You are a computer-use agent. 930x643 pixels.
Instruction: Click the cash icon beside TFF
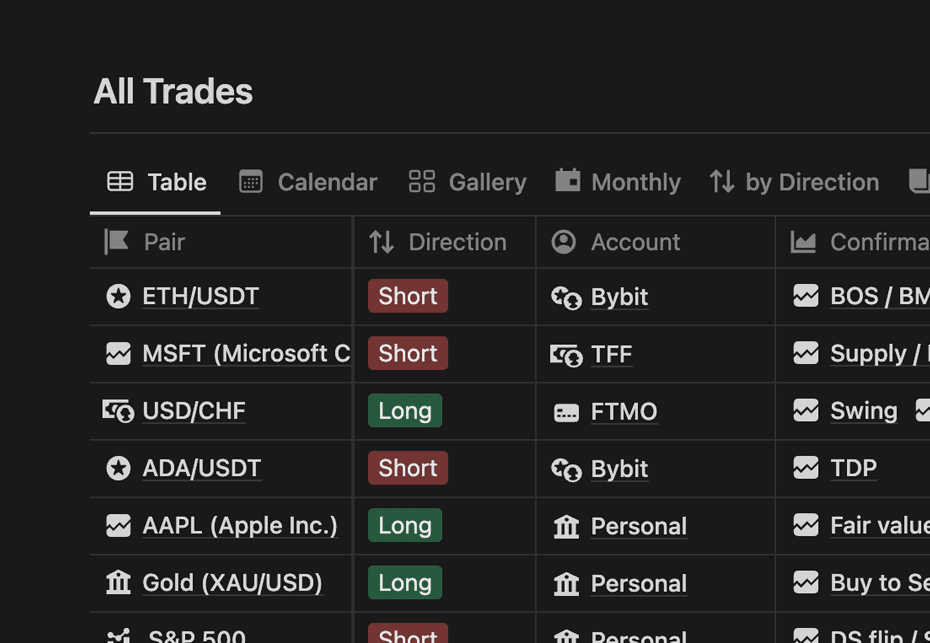pyautogui.click(x=566, y=355)
